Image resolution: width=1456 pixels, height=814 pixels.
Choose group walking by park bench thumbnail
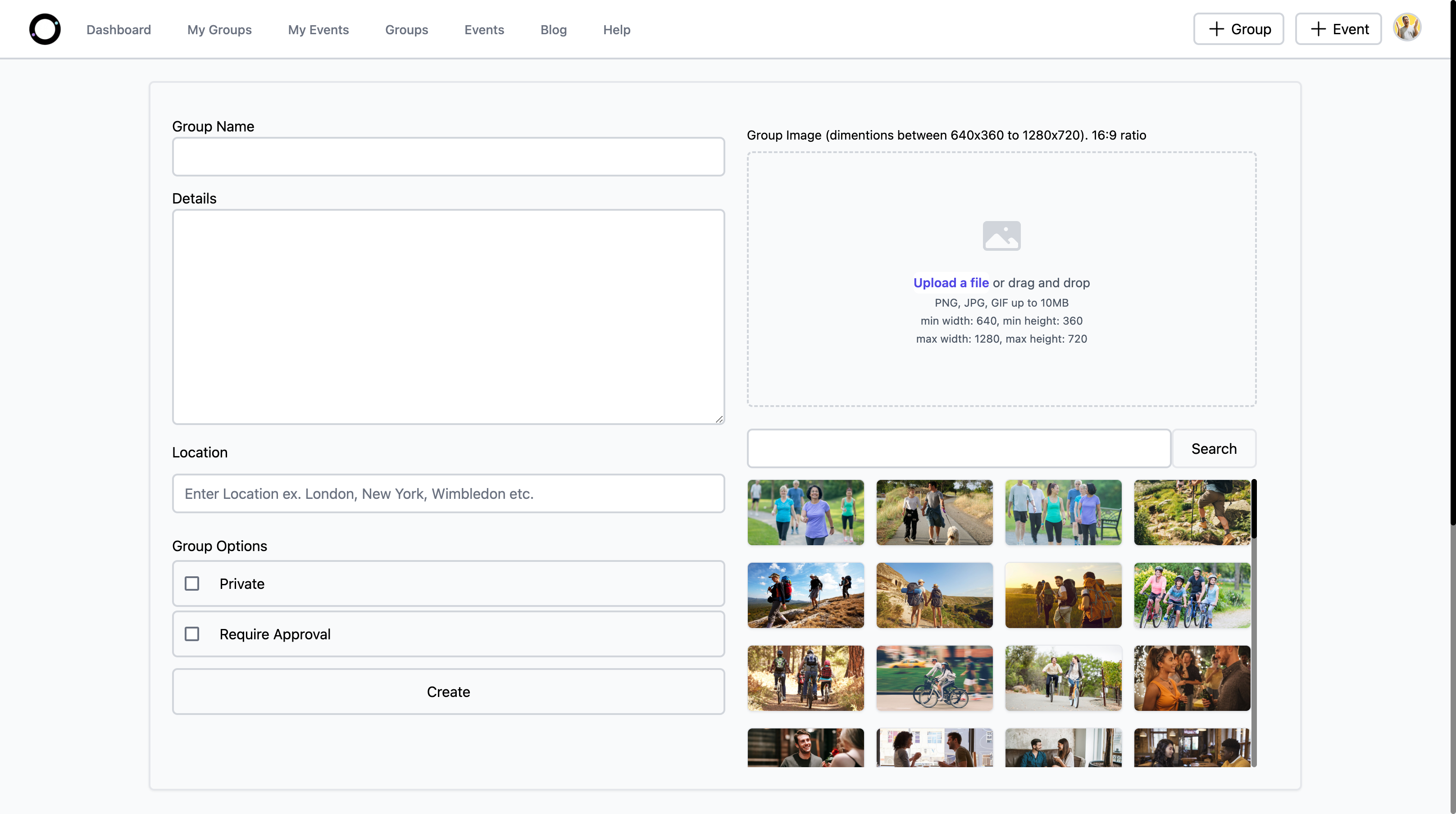(1063, 512)
